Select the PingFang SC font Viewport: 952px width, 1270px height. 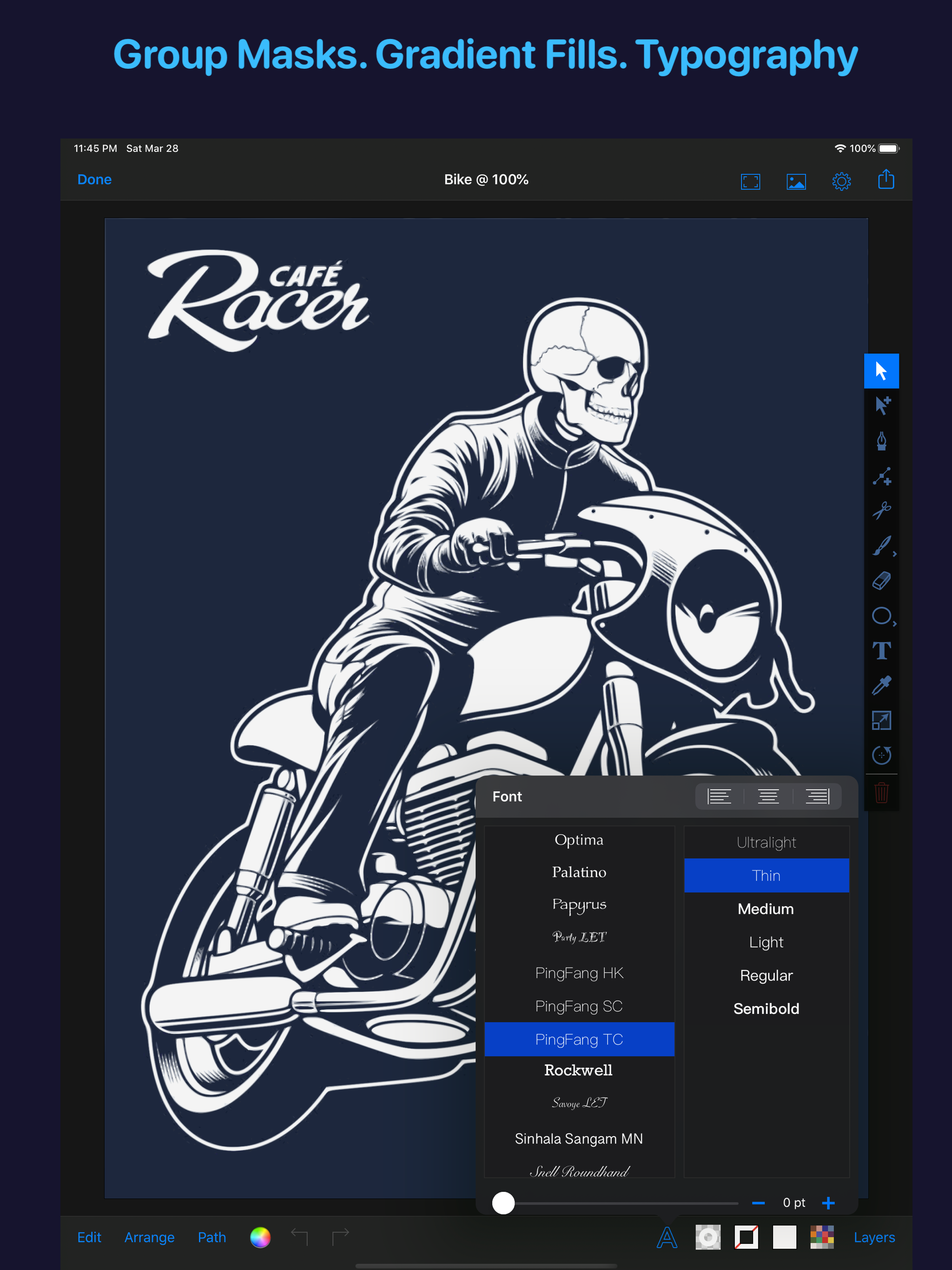tap(579, 1006)
